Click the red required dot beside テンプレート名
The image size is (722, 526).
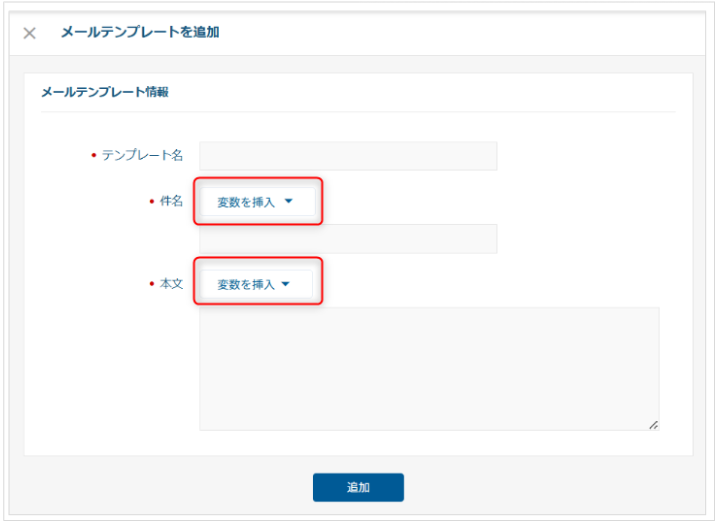pyautogui.click(x=93, y=156)
